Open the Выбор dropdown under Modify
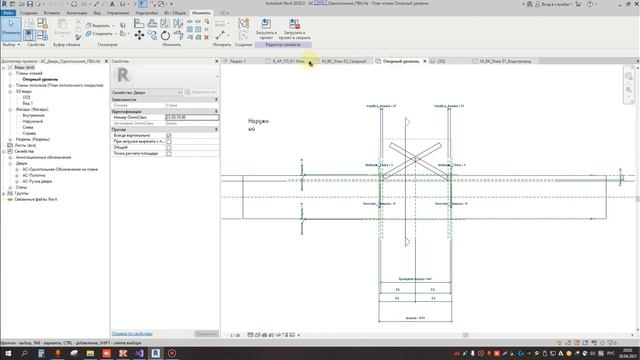This screenshot has width=640, height=360. pos(11,45)
